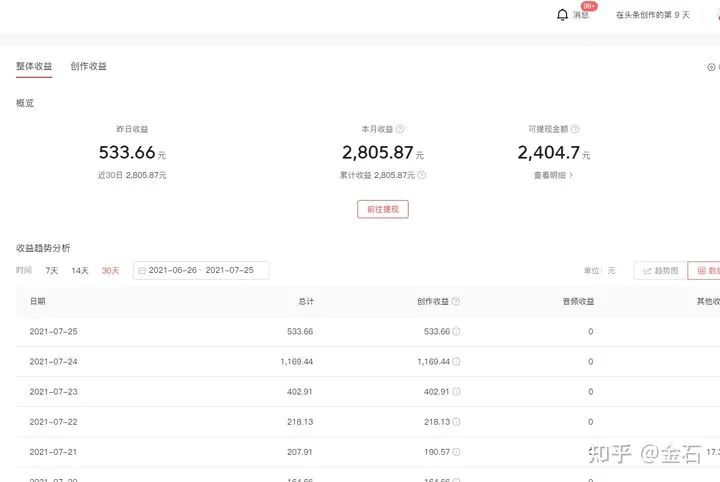Click info icon beside 402.91 in 创作收益 column
Image resolution: width=720 pixels, height=482 pixels.
pos(456,392)
